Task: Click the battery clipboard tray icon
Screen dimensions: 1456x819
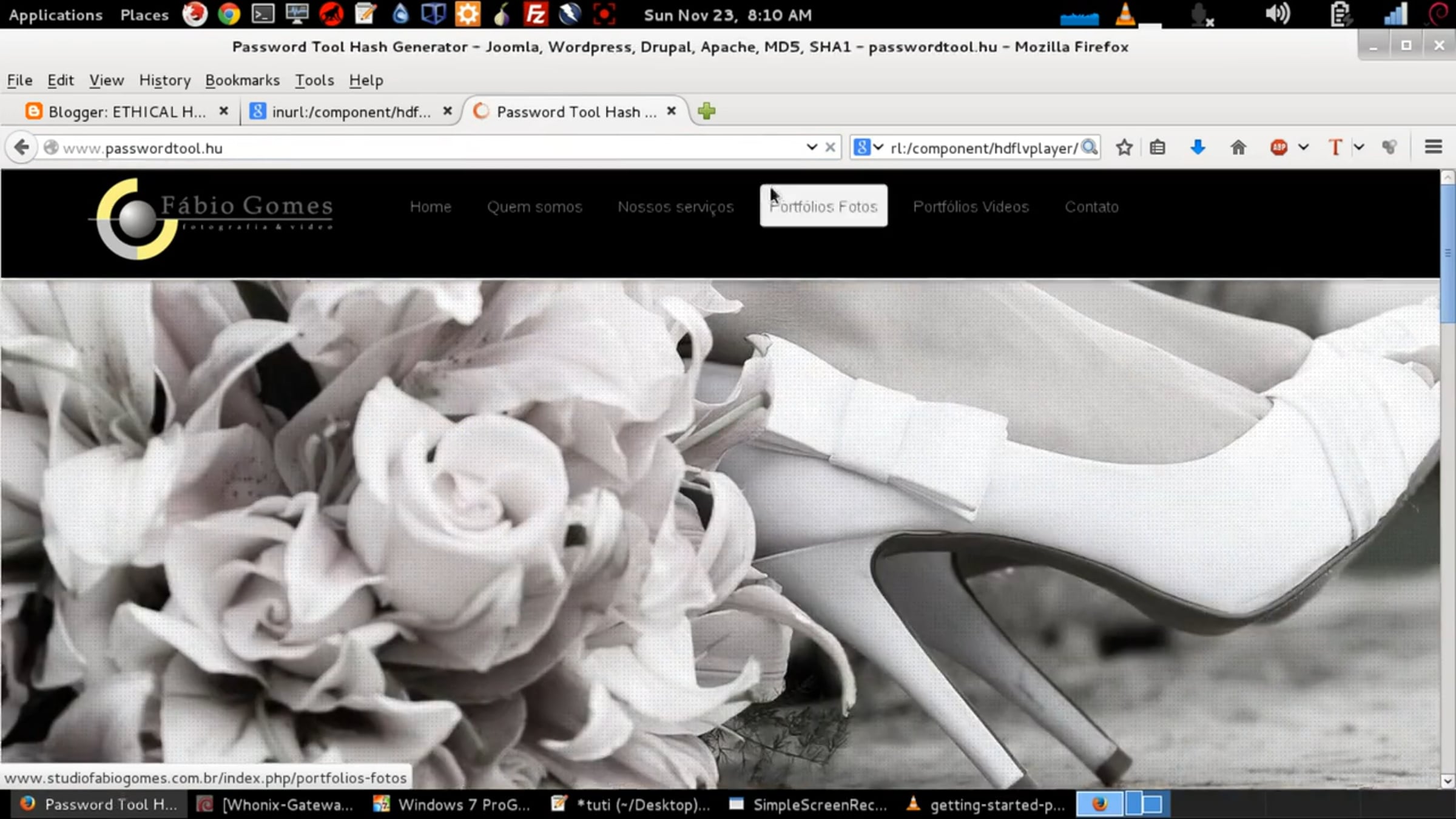Action: 1341,15
